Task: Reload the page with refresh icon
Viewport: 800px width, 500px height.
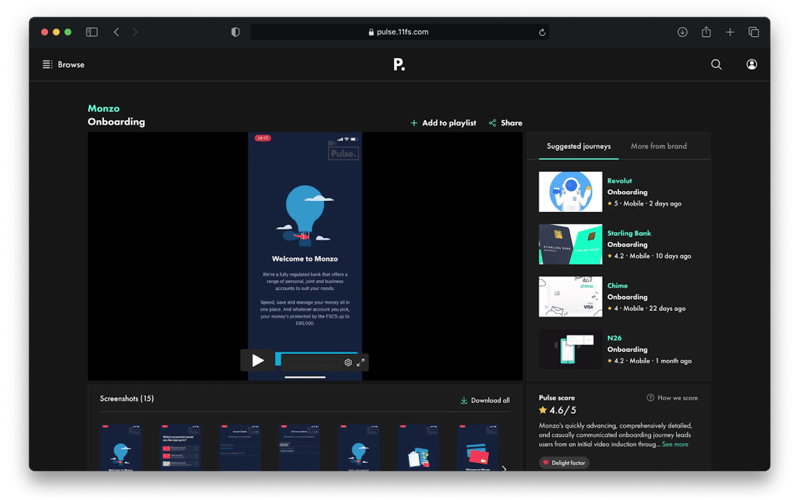Action: click(542, 32)
